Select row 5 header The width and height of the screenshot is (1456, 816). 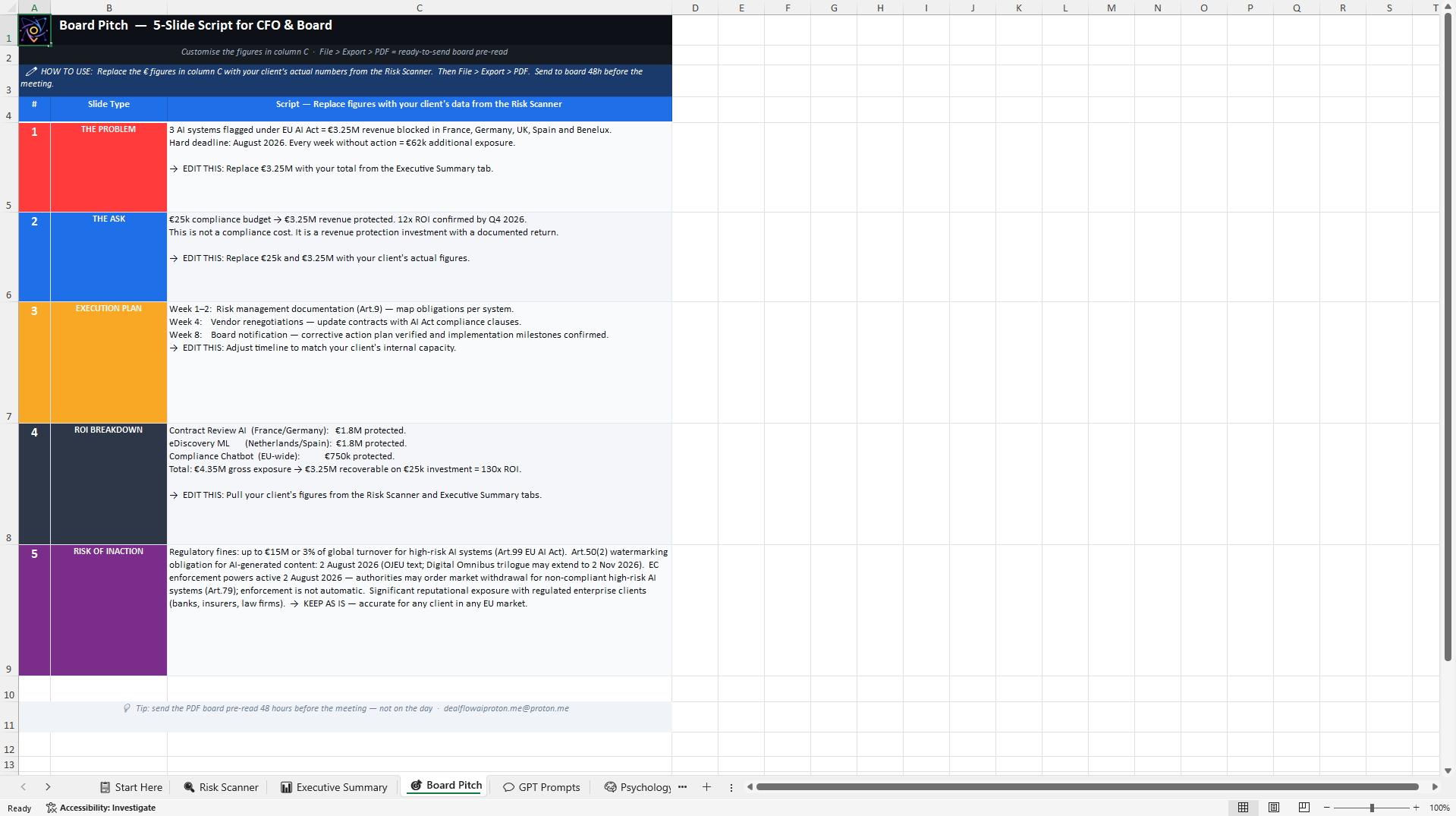pos(9,167)
